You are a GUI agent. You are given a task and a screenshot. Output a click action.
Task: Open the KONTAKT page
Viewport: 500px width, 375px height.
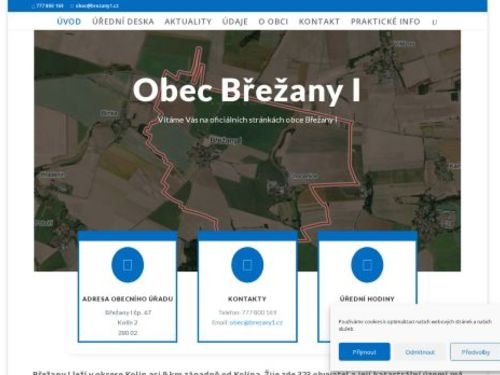(x=319, y=22)
